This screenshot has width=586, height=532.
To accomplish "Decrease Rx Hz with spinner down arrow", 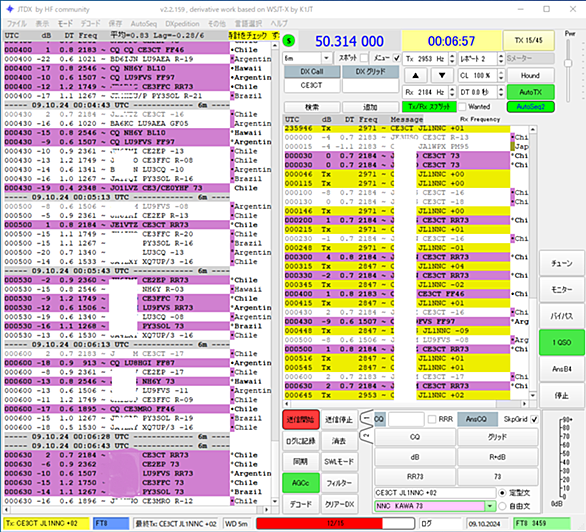I will [452, 95].
